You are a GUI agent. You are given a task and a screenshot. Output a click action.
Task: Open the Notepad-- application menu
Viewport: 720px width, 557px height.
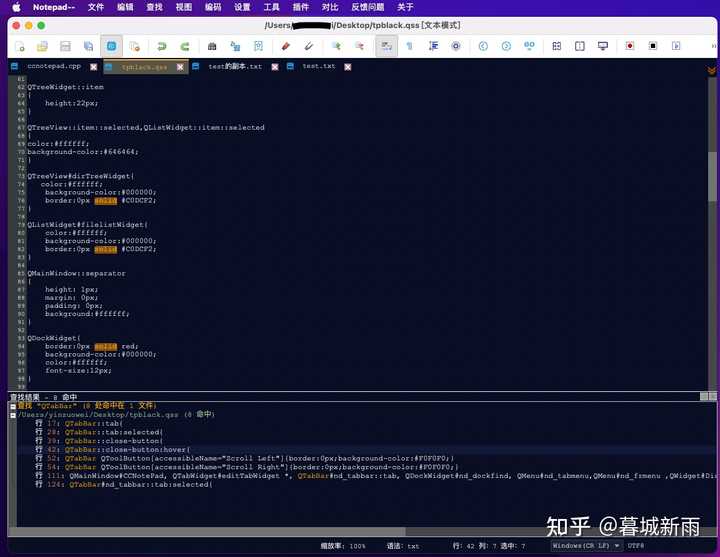coord(54,7)
